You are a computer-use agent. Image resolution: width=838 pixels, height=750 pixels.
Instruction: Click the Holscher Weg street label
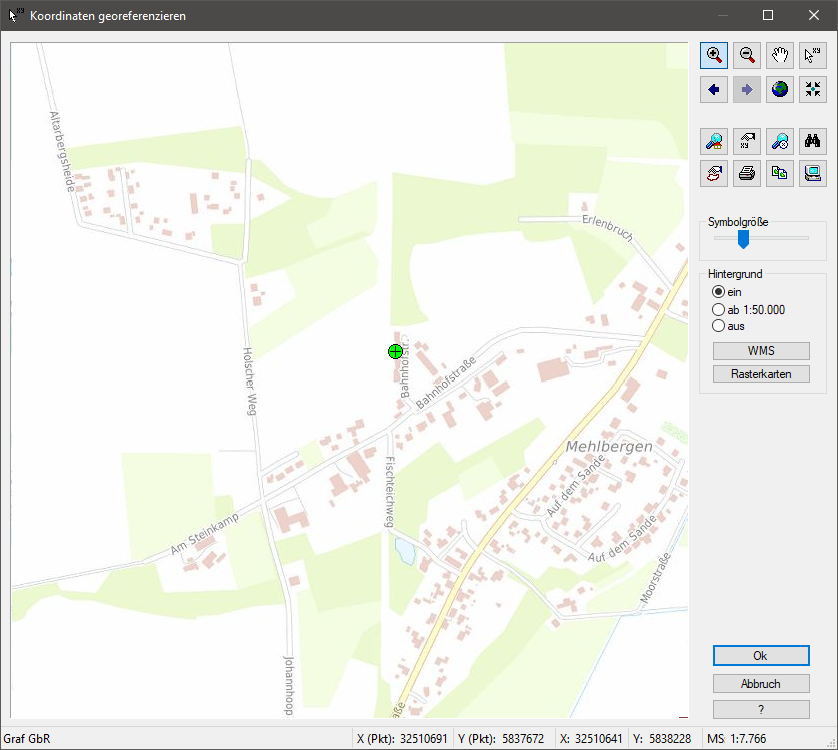[x=250, y=381]
